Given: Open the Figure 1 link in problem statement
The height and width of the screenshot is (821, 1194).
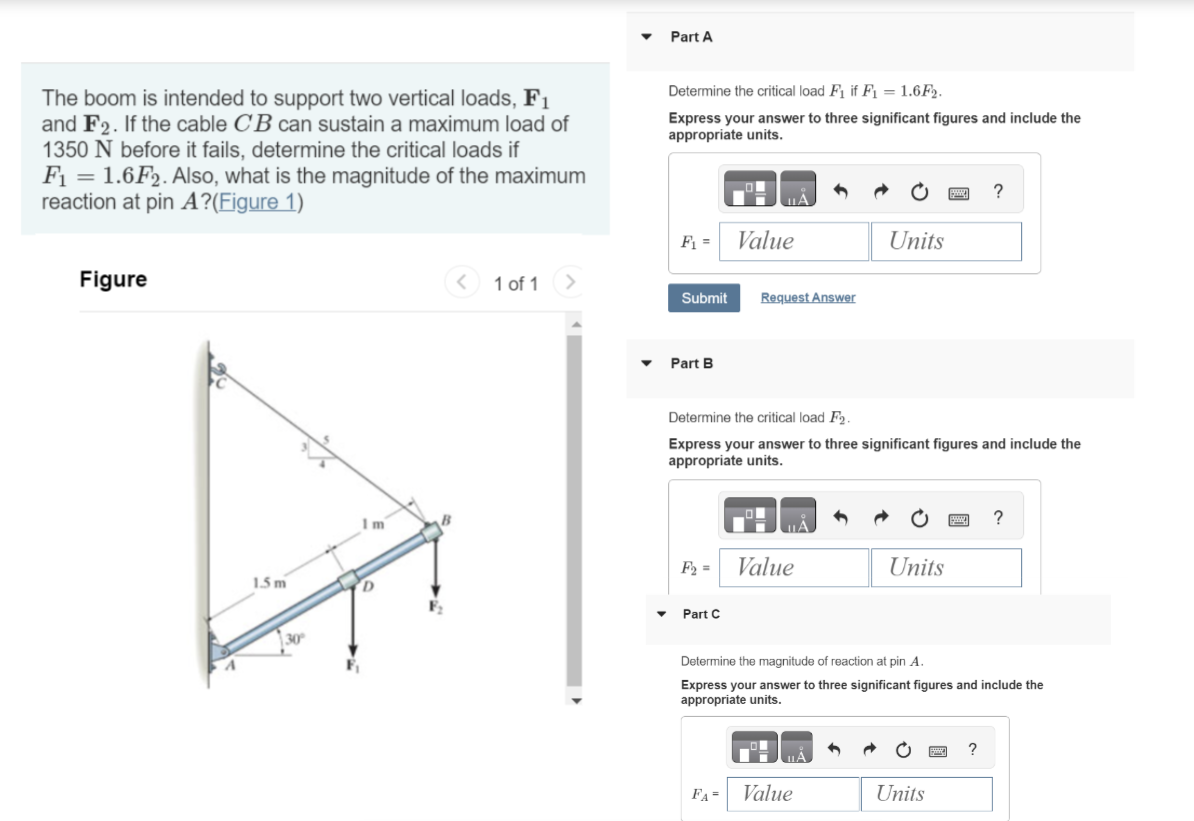Looking at the screenshot, I should click(x=258, y=201).
